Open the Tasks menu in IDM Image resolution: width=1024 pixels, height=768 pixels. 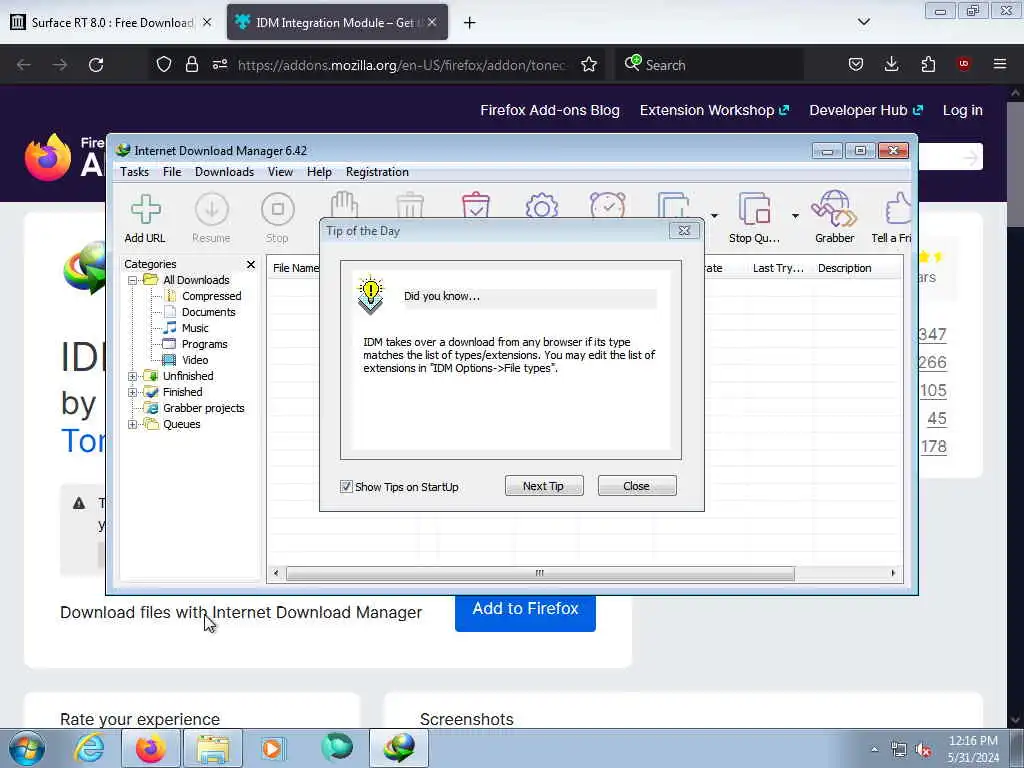pos(135,172)
